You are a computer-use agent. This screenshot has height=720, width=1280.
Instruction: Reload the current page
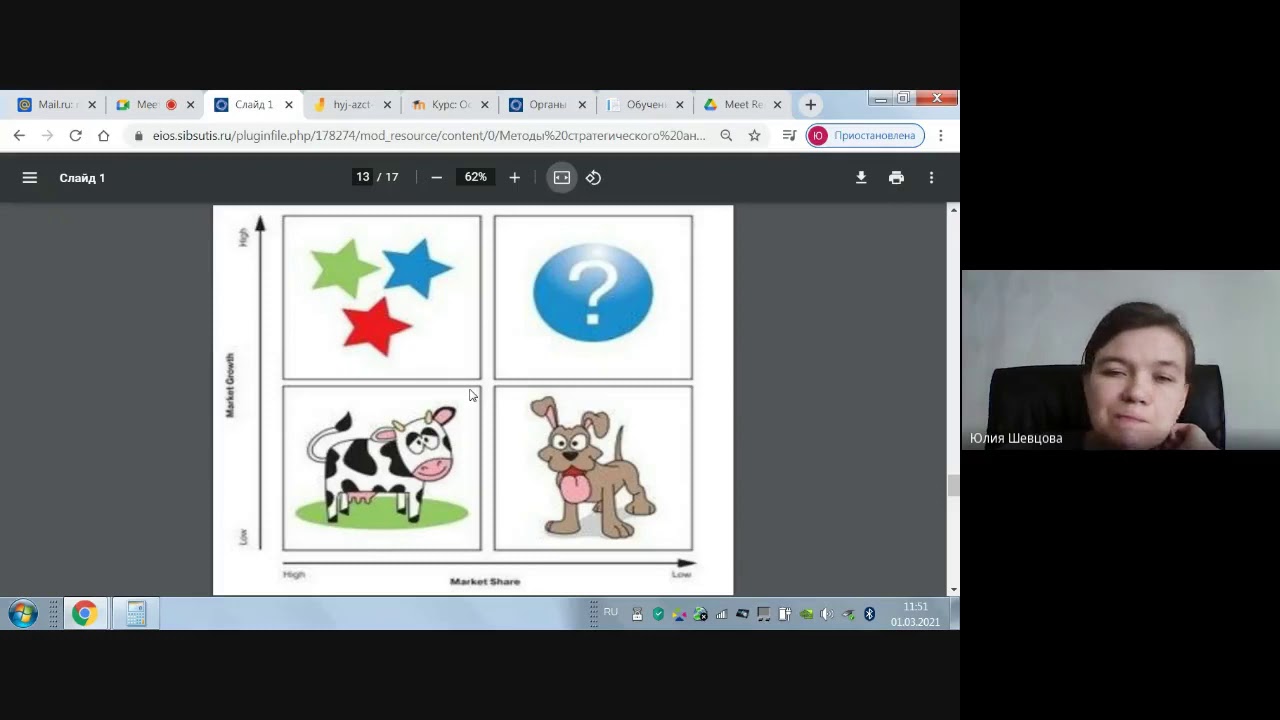click(75, 135)
